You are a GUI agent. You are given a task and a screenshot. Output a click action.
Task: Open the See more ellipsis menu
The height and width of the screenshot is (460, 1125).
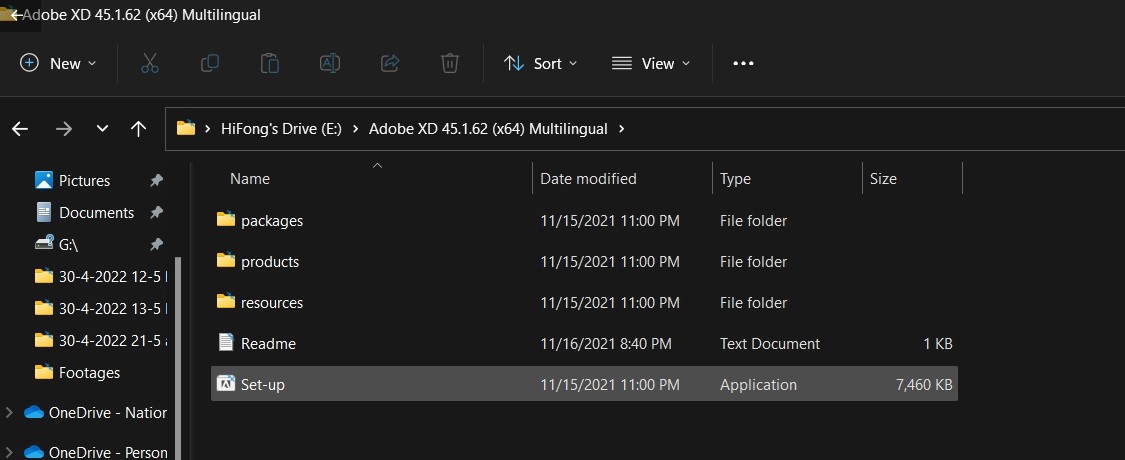click(743, 63)
